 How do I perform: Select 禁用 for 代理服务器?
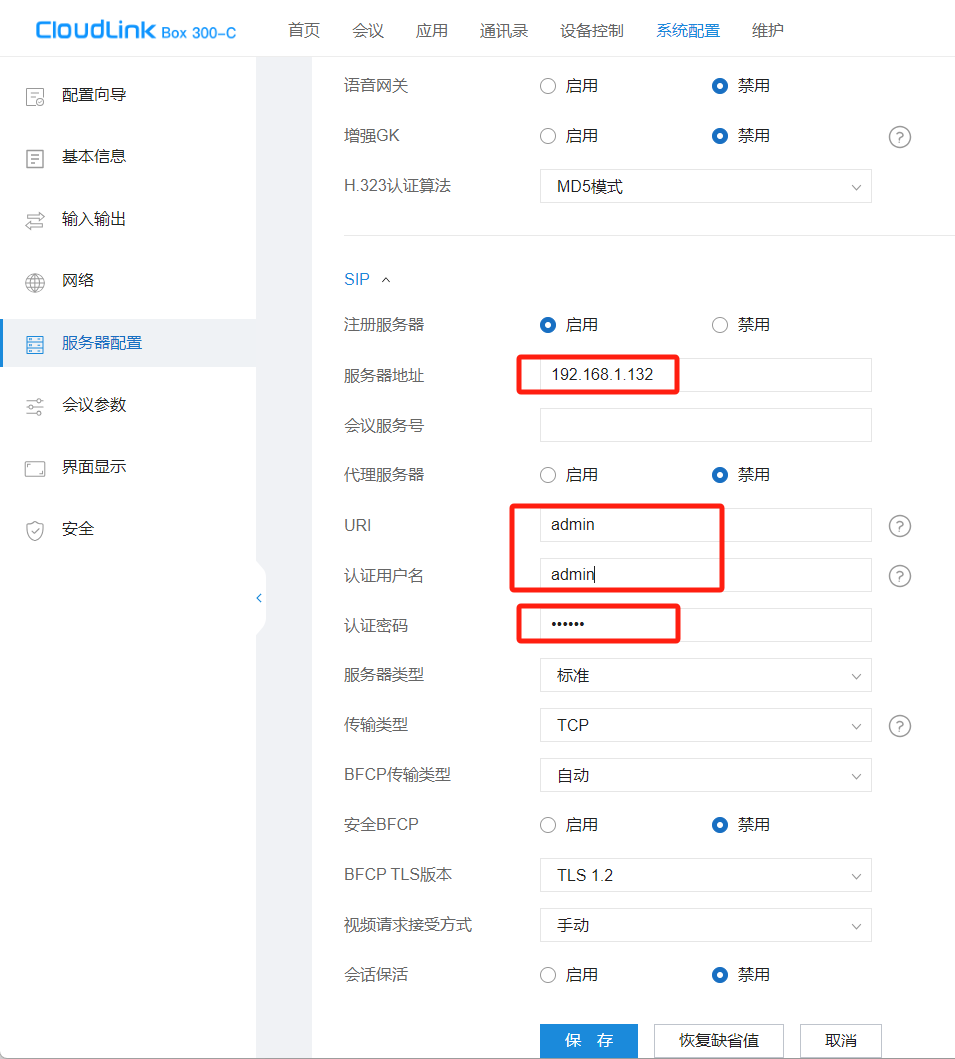(720, 475)
